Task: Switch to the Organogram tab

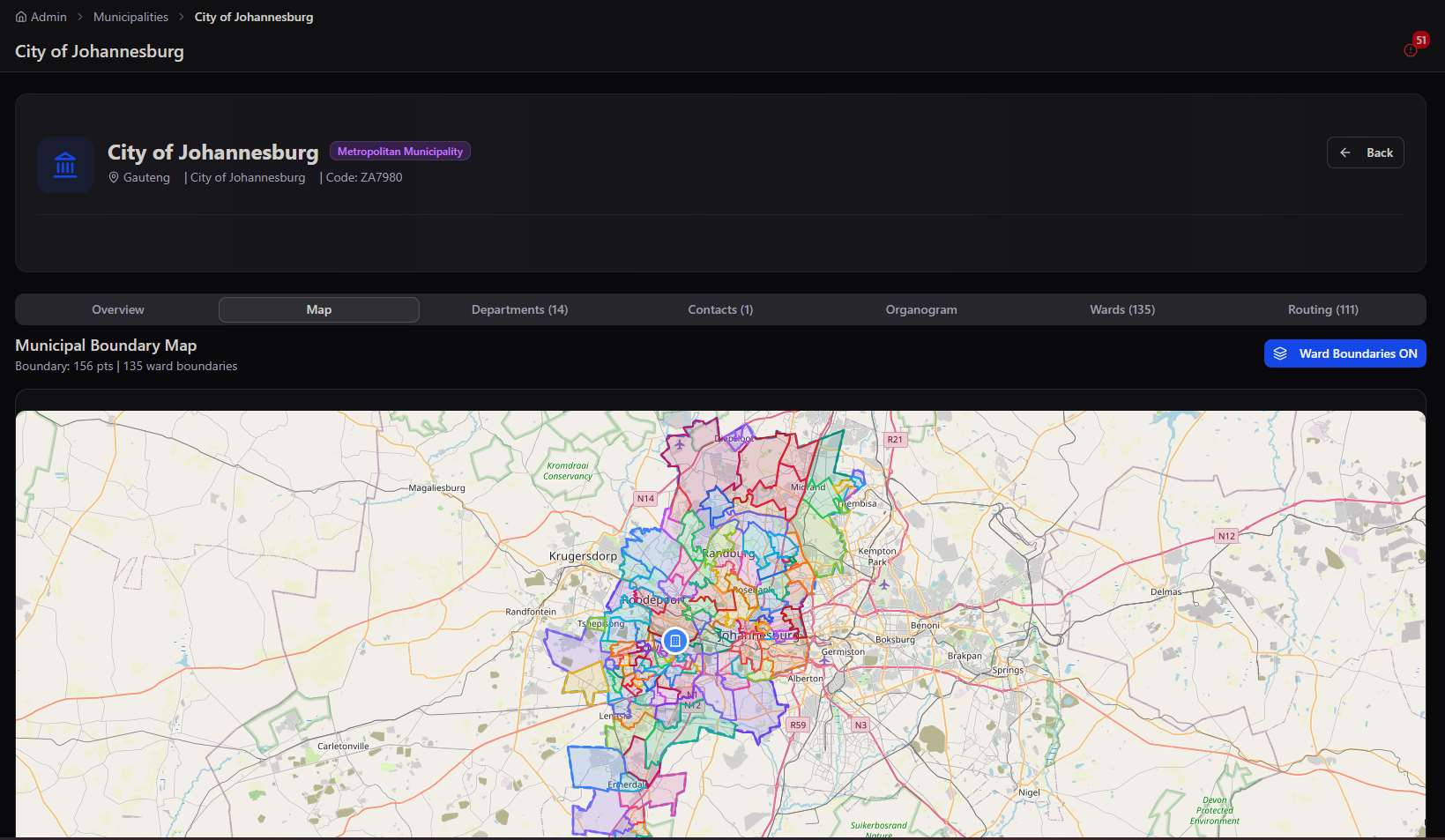Action: (921, 309)
